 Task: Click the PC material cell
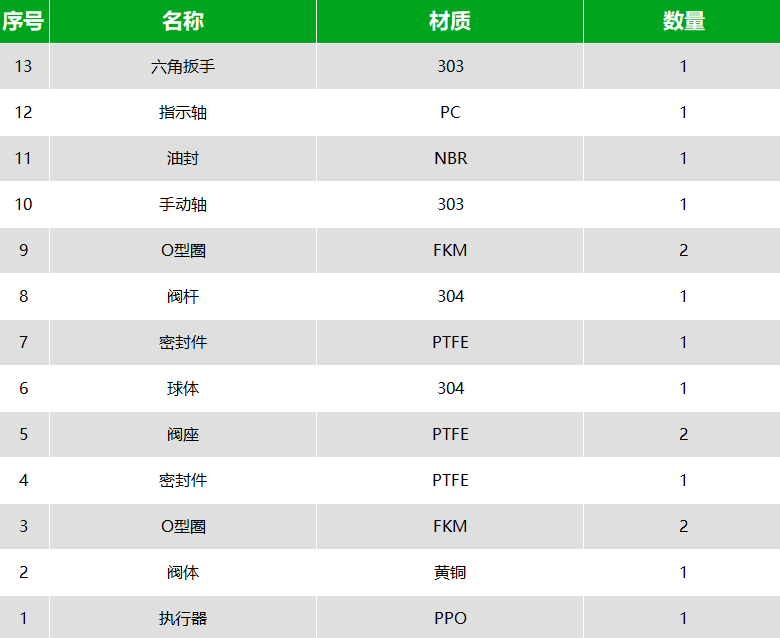450,112
